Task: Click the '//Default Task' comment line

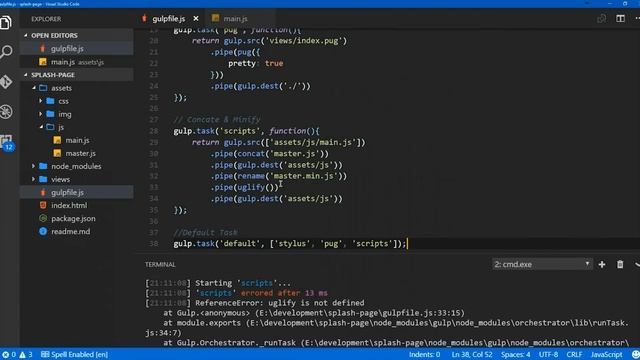Action: 205,233
